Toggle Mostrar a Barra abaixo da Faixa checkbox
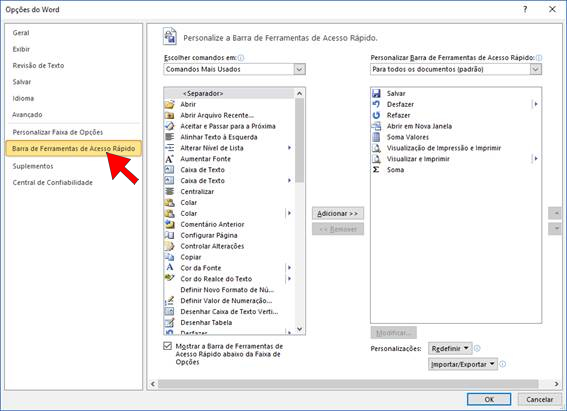This screenshot has width=567, height=411. (167, 346)
